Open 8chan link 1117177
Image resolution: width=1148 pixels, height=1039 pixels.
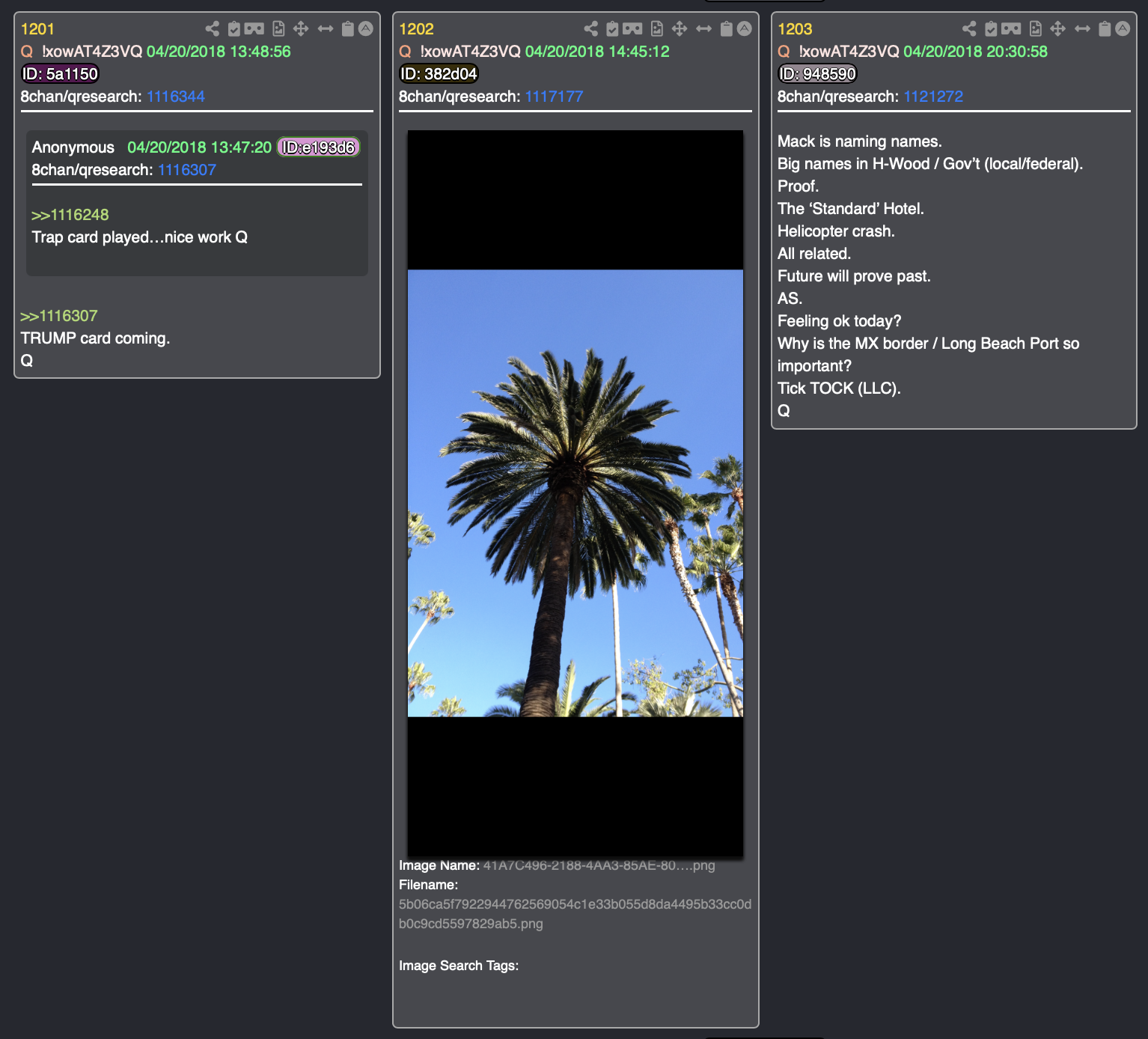(555, 97)
